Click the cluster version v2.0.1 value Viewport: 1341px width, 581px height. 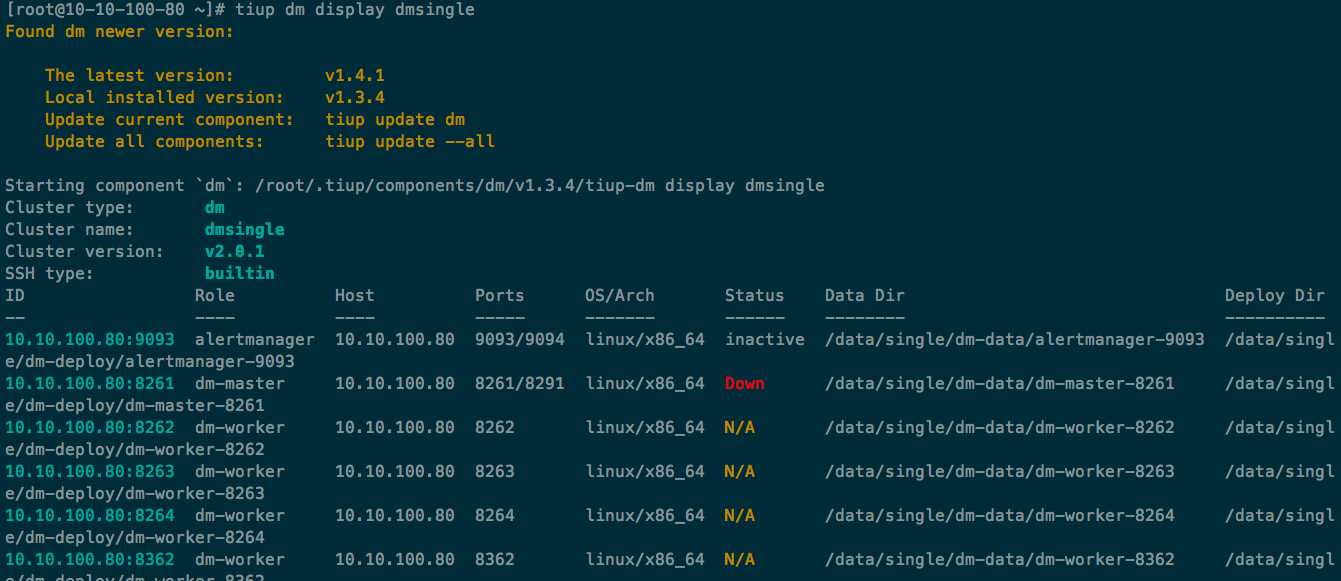234,251
